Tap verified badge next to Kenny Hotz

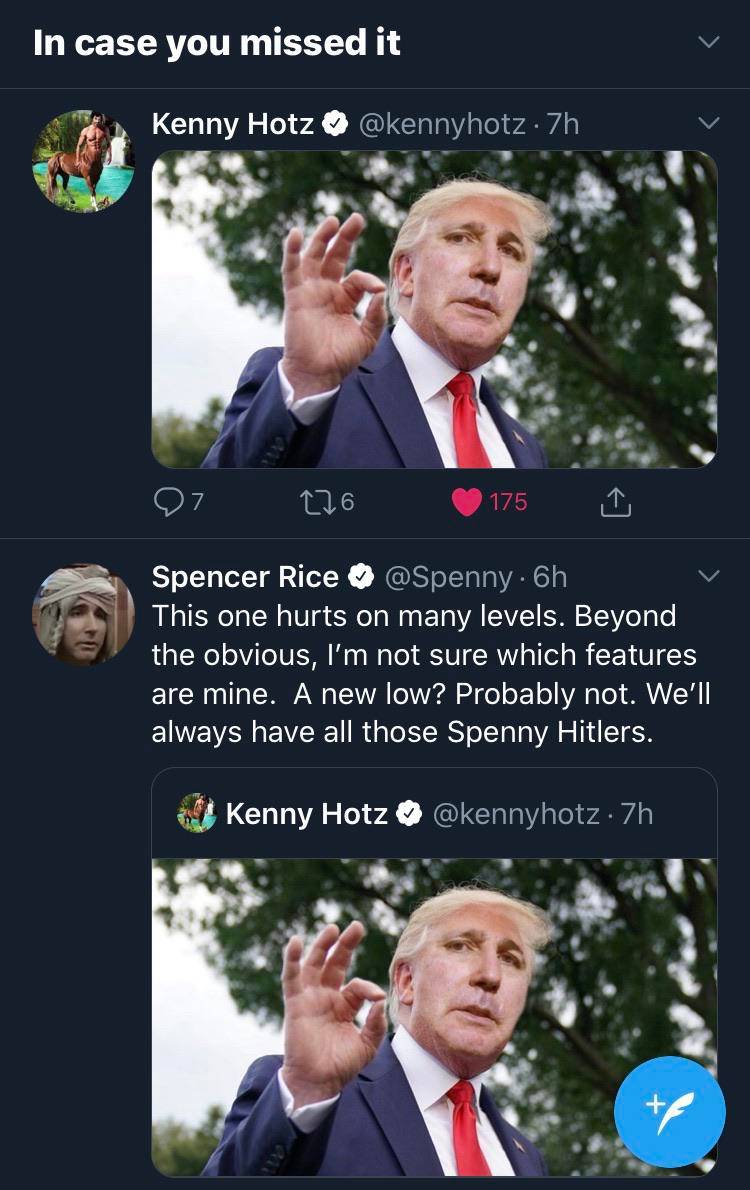click(336, 124)
